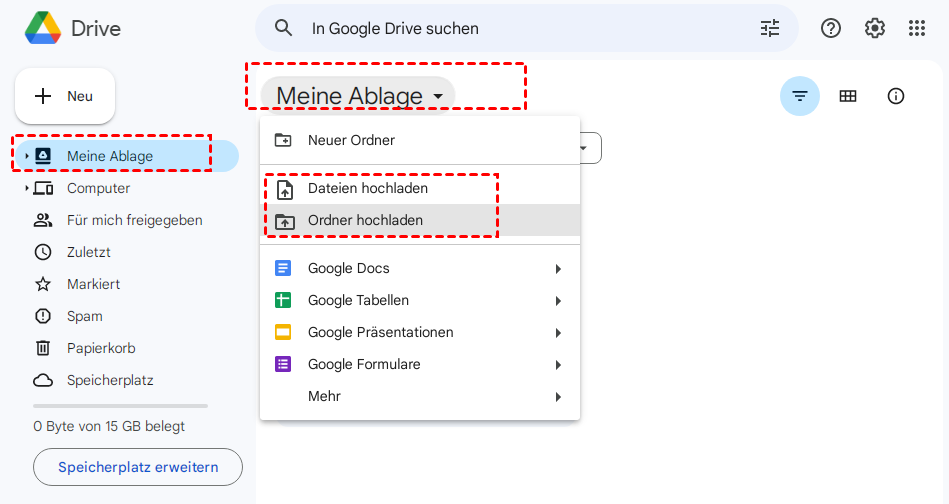The image size is (949, 504).
Task: Choose Dateien hochladen from menu
Action: click(367, 188)
